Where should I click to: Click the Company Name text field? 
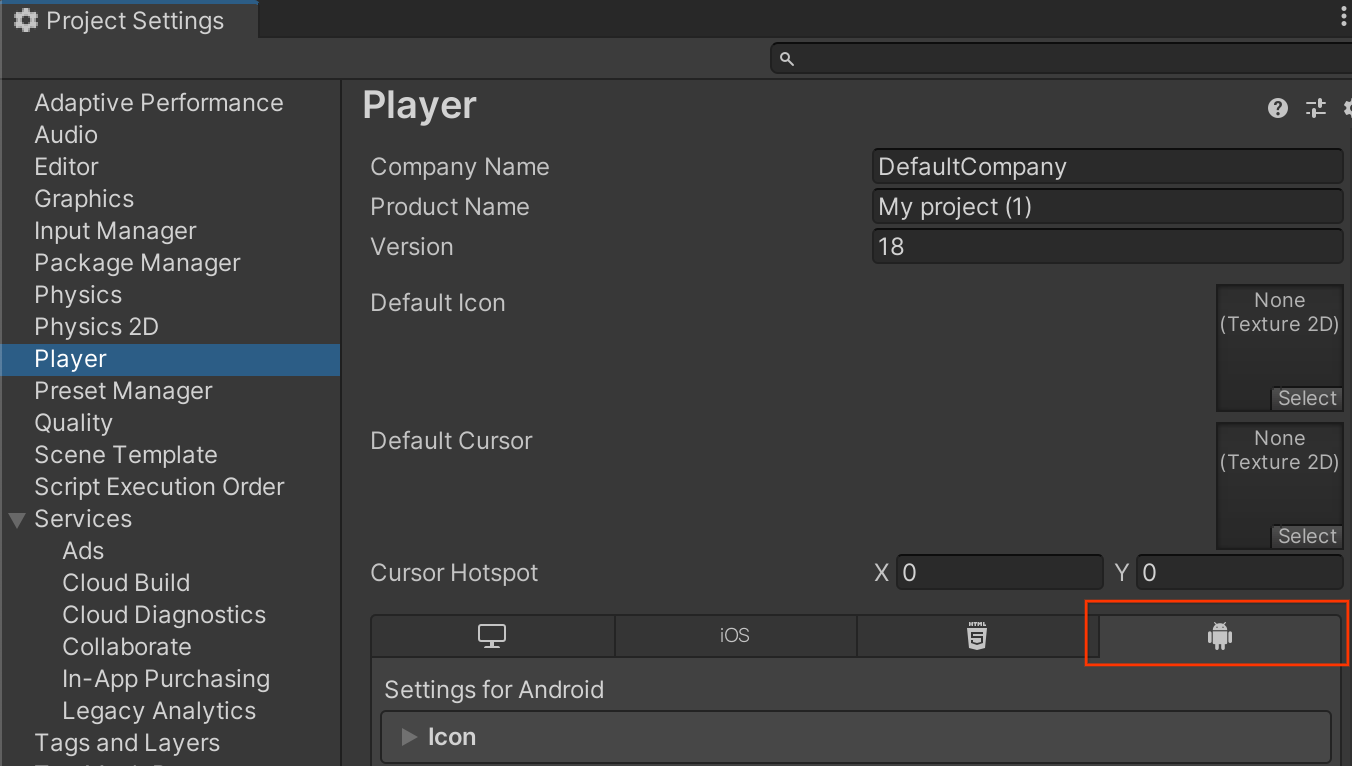1106,167
